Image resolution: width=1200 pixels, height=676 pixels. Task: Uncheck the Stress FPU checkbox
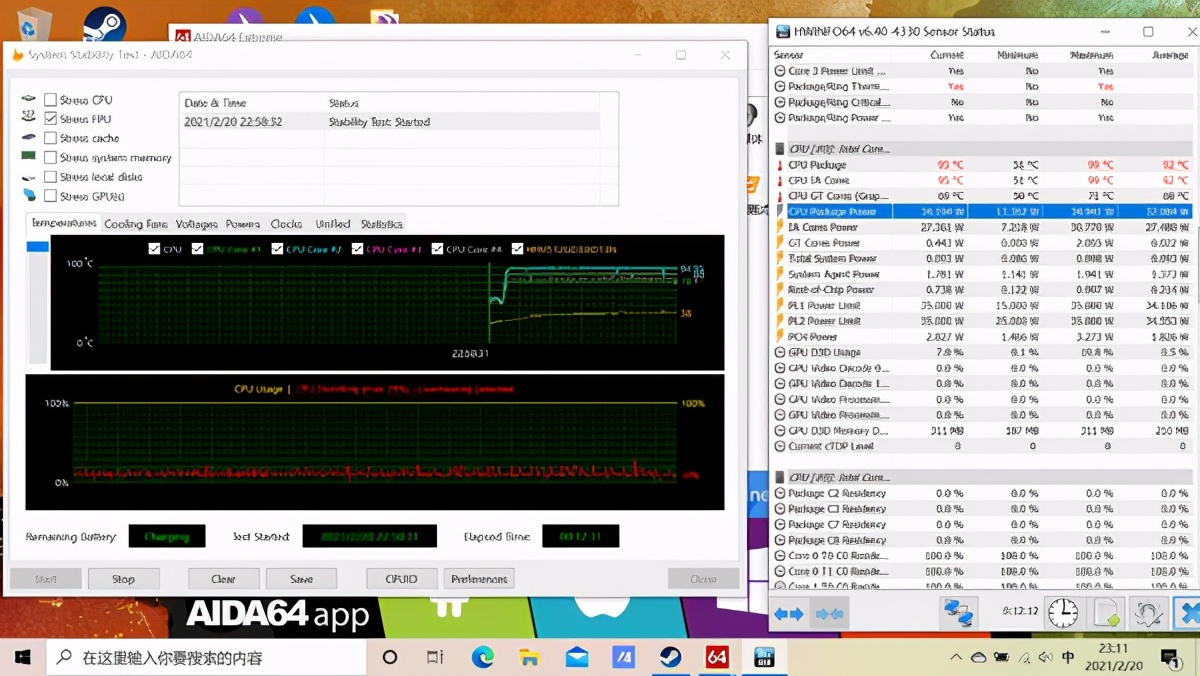[51, 119]
